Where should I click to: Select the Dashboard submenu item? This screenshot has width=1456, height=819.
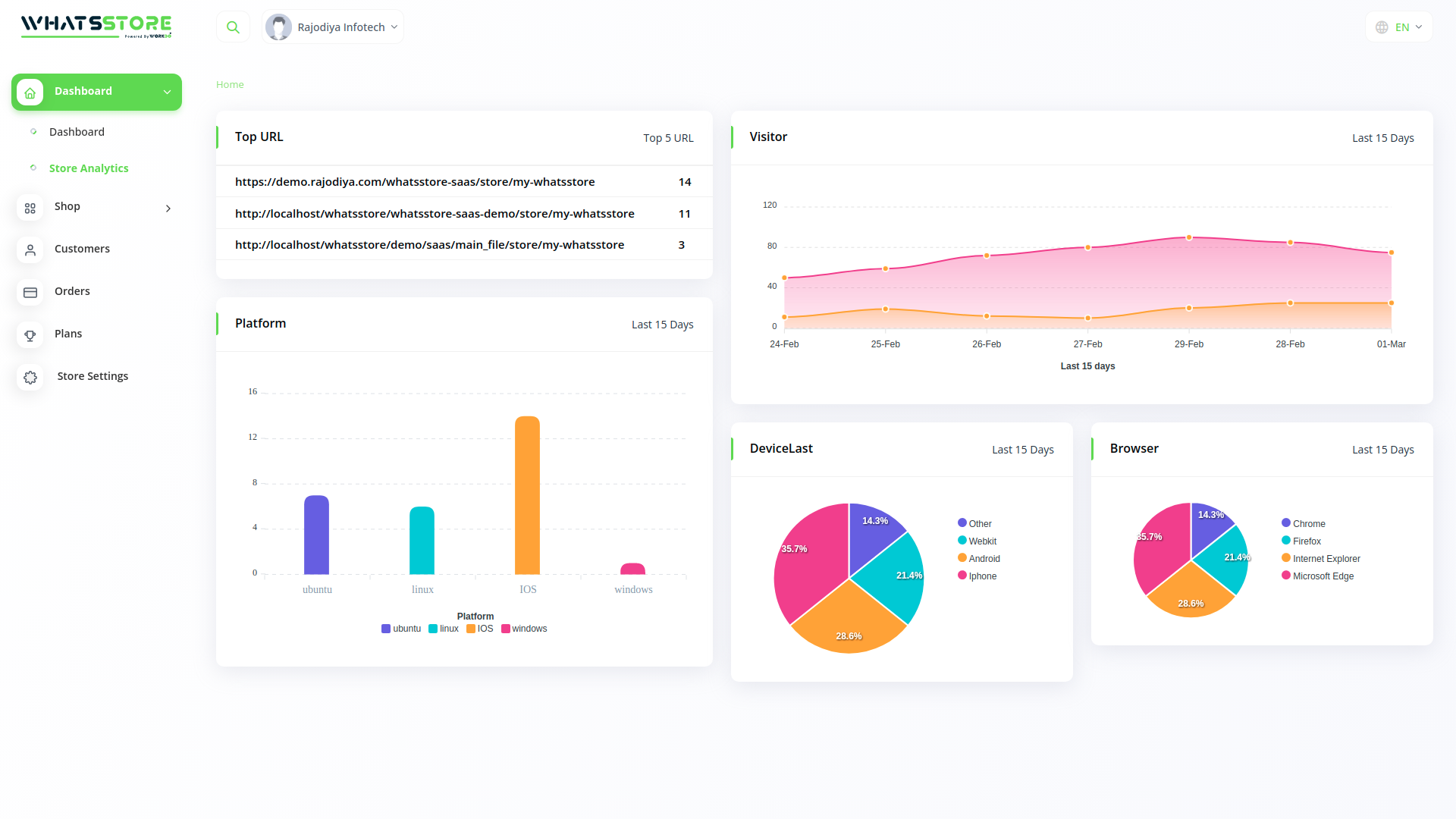click(77, 132)
